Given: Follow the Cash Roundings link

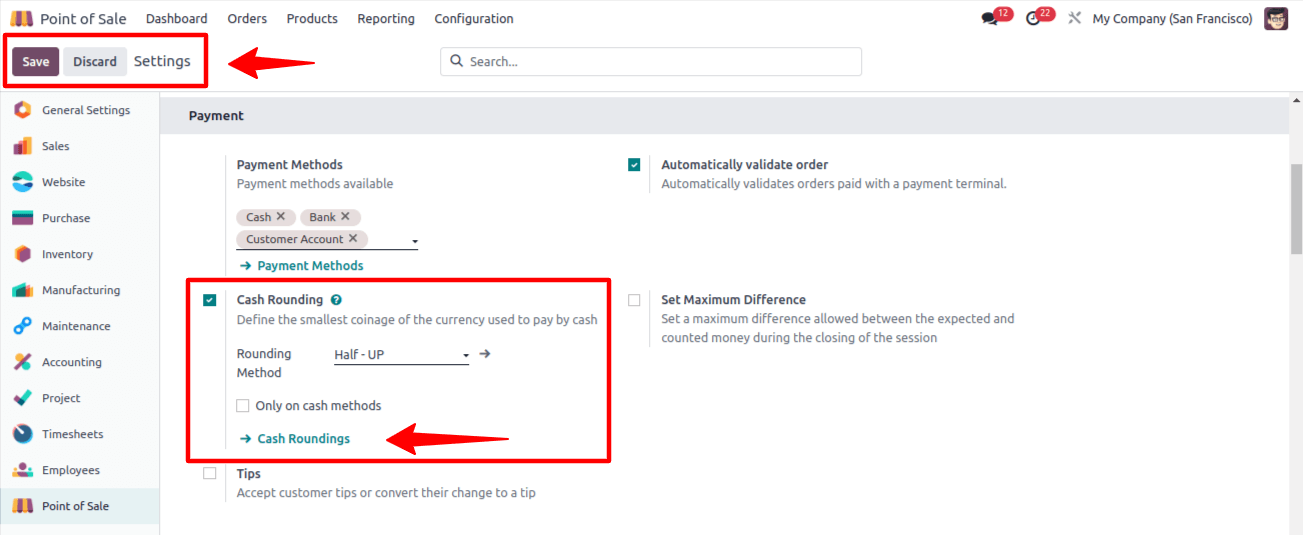Looking at the screenshot, I should coord(295,439).
